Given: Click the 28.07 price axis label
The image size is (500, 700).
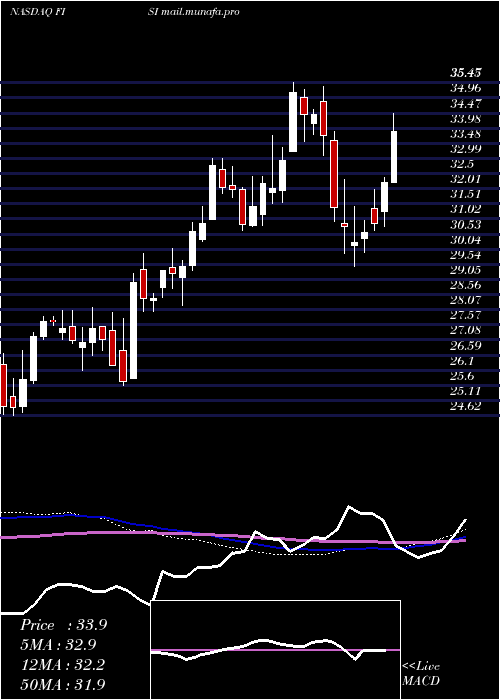Looking at the screenshot, I should [467, 300].
